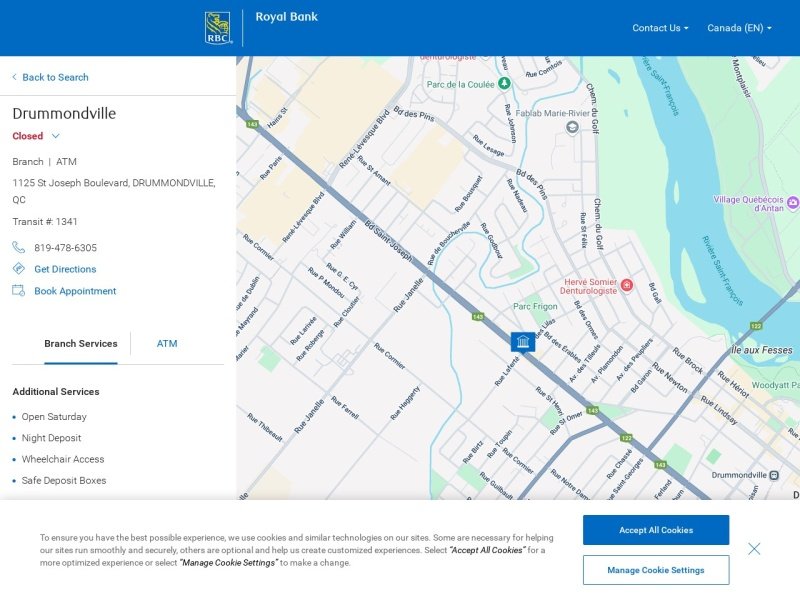This screenshot has height=600, width=800.
Task: Click the Royal Bank header title
Action: click(x=287, y=17)
